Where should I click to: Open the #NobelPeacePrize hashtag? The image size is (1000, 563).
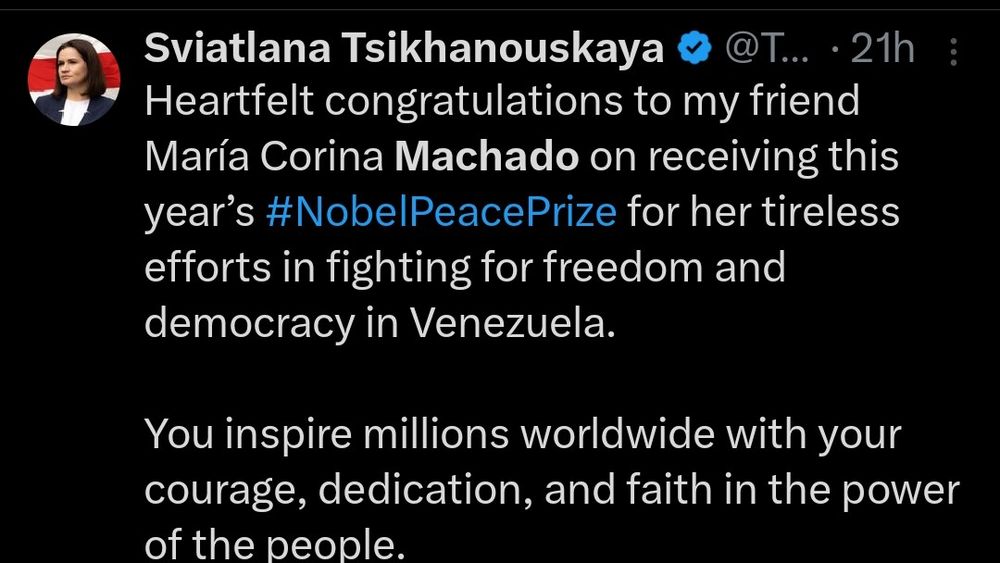click(x=442, y=213)
